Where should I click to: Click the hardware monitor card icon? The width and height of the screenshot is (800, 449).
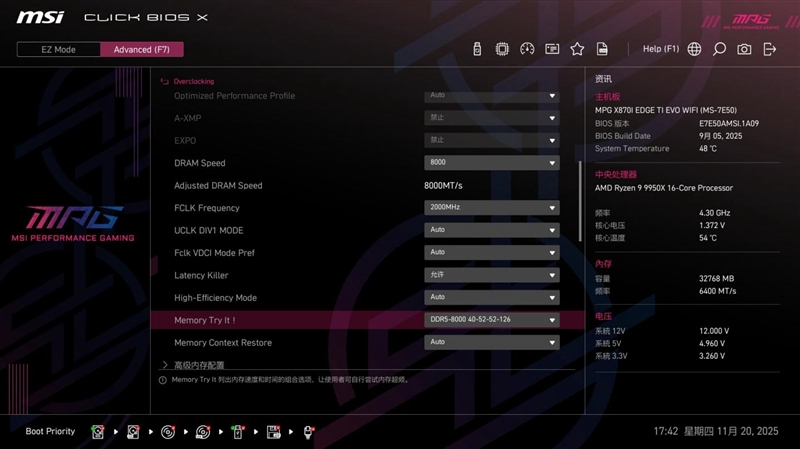(x=552, y=49)
